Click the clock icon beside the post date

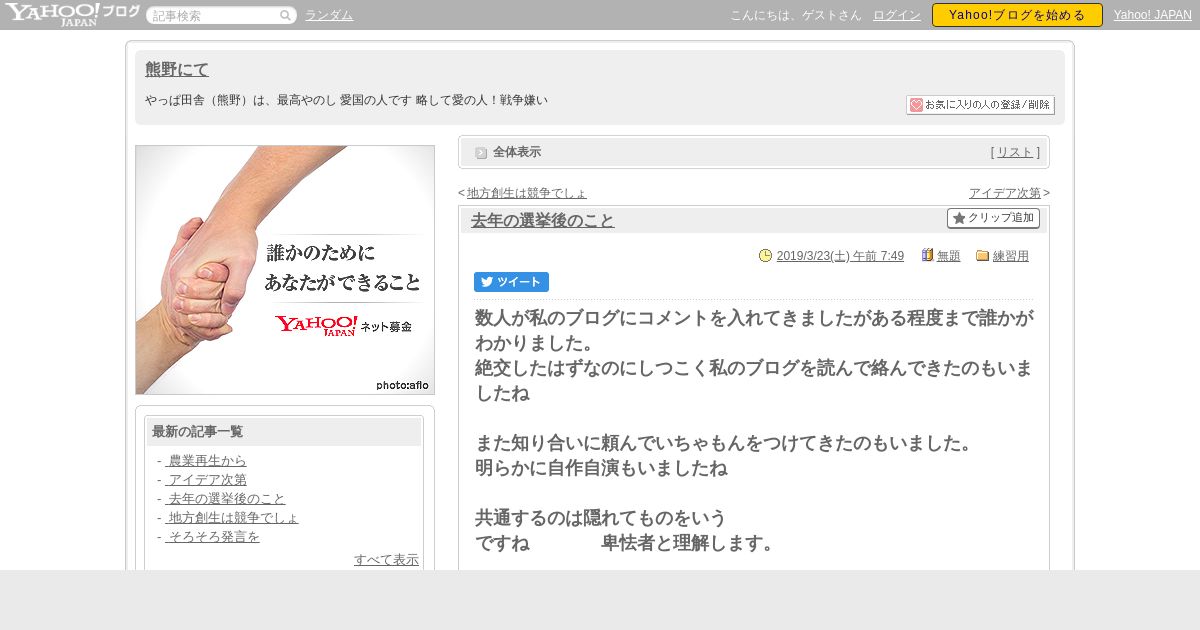tap(766, 255)
